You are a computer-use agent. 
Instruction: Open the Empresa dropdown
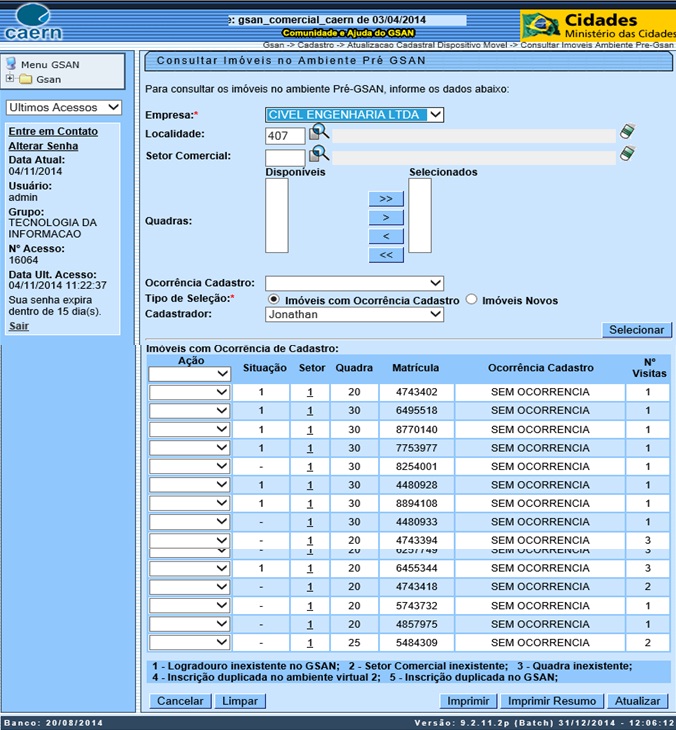354,115
